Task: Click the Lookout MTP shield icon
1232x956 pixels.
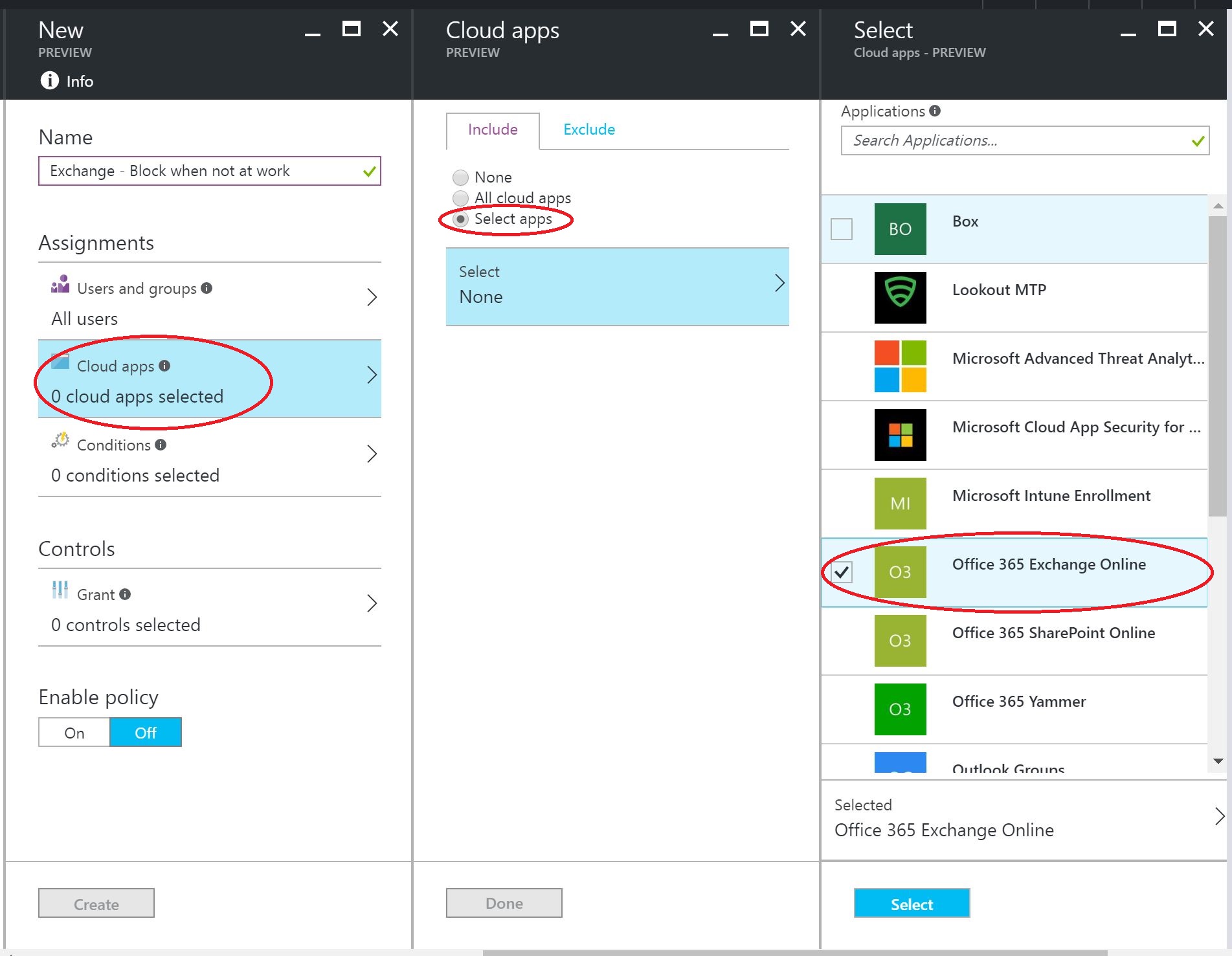Action: [x=900, y=298]
